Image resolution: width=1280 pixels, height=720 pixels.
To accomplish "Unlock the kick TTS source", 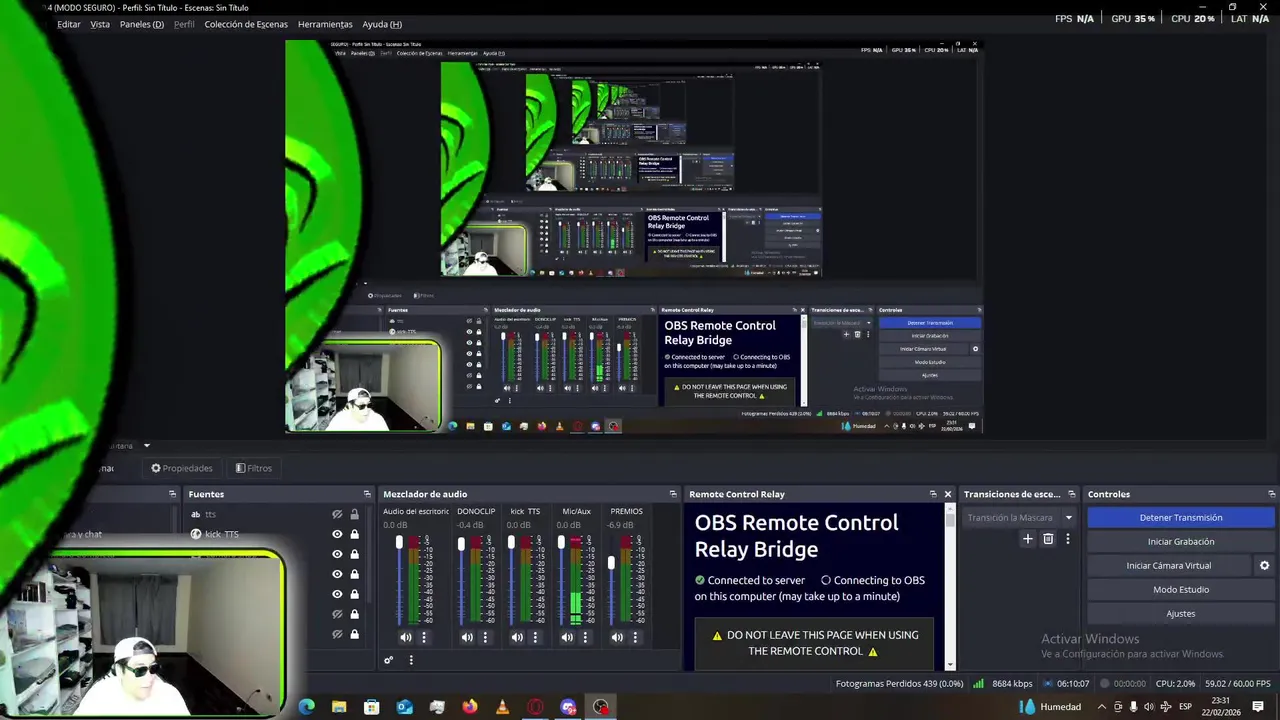I will point(354,534).
